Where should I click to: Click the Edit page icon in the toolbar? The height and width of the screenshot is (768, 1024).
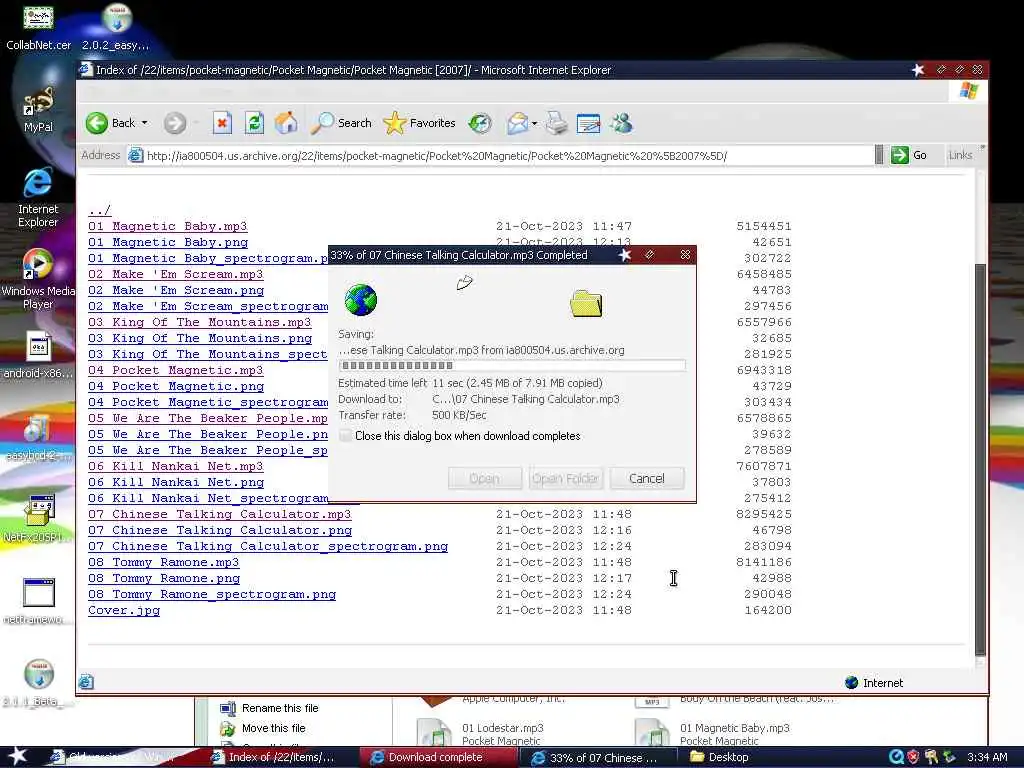point(588,123)
